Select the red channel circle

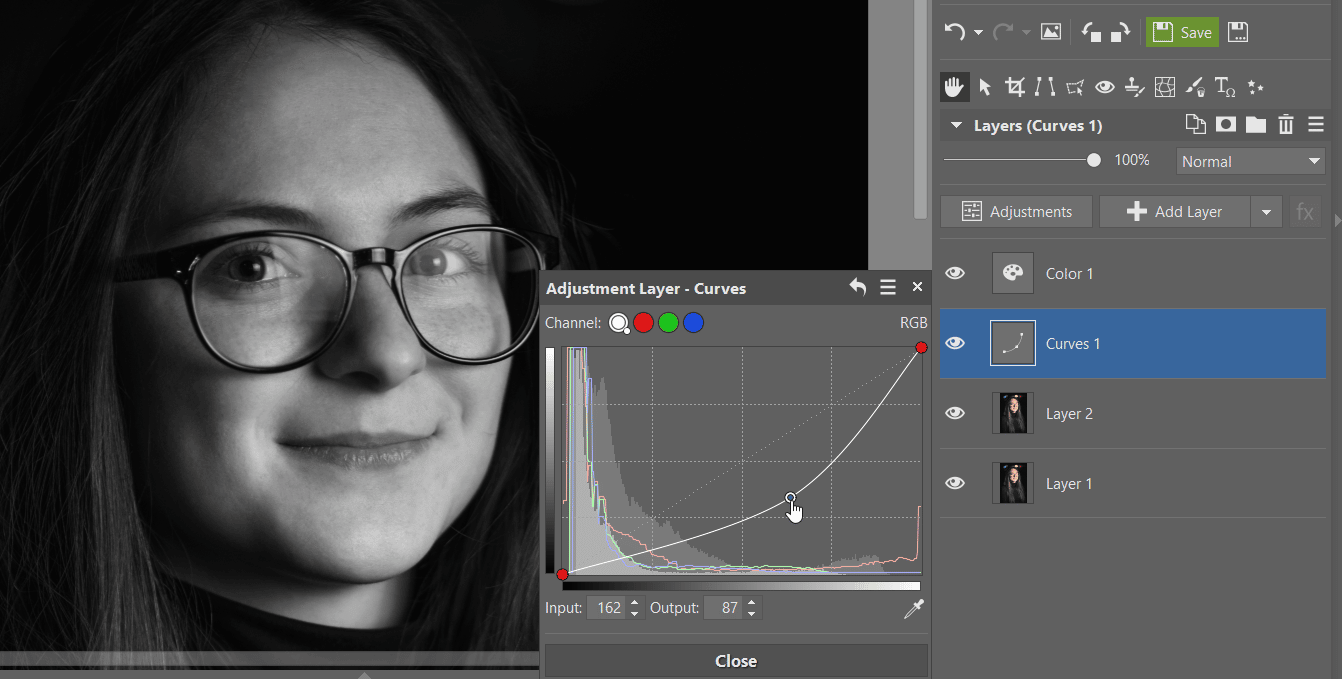tap(643, 323)
